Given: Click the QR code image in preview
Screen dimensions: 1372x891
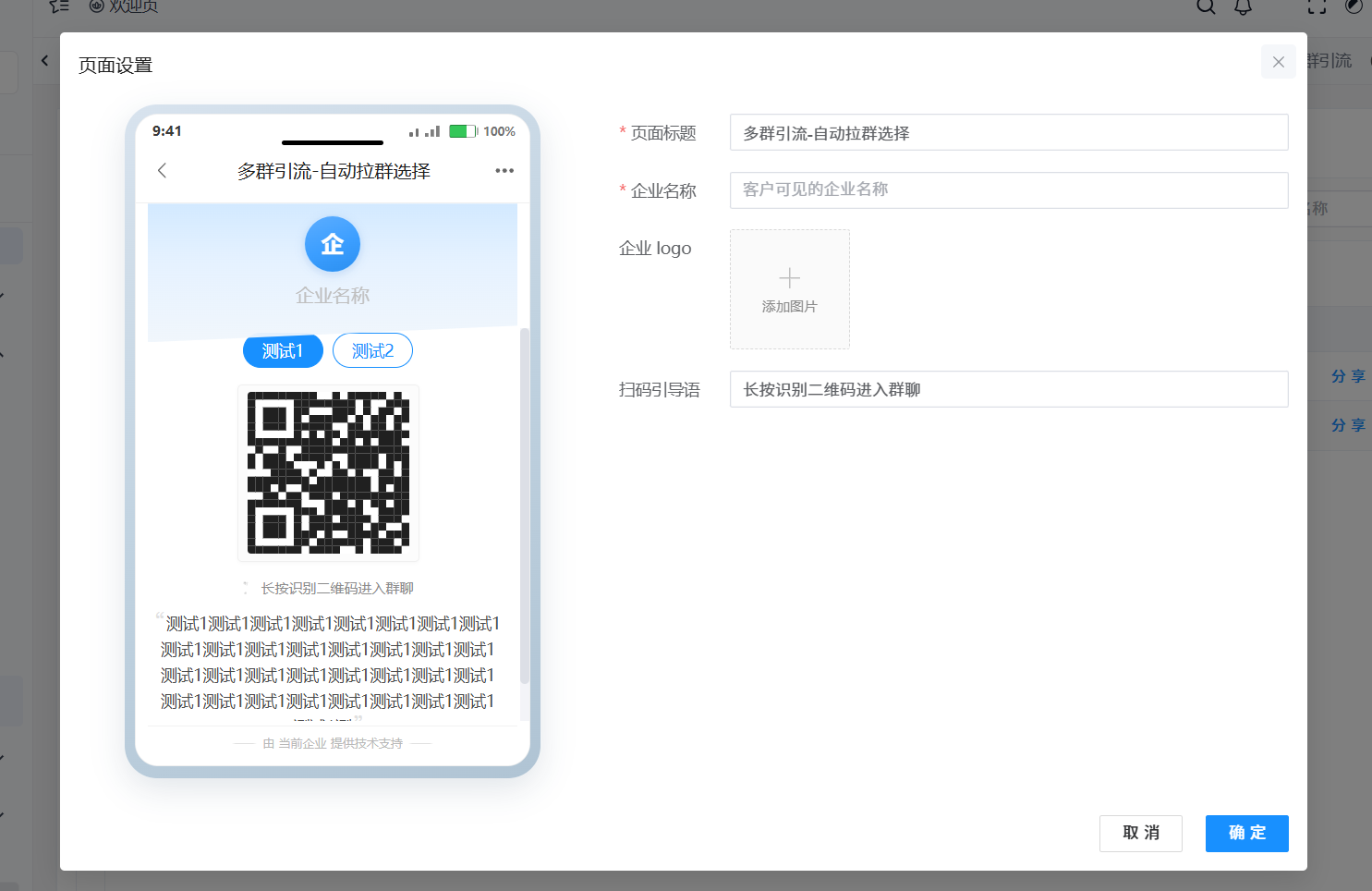Looking at the screenshot, I should click(328, 473).
